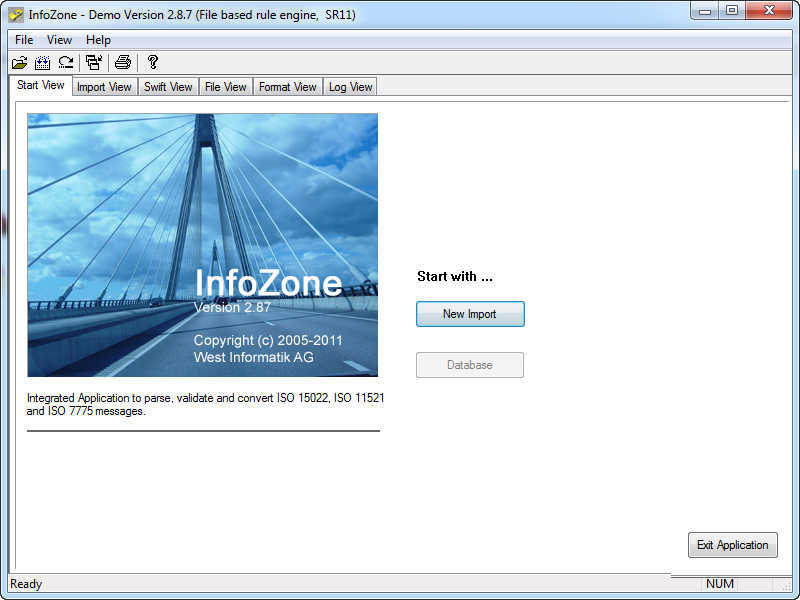Screen dimensions: 800x600
Task: Click the cascading windows toolbar icon
Action: (94, 63)
